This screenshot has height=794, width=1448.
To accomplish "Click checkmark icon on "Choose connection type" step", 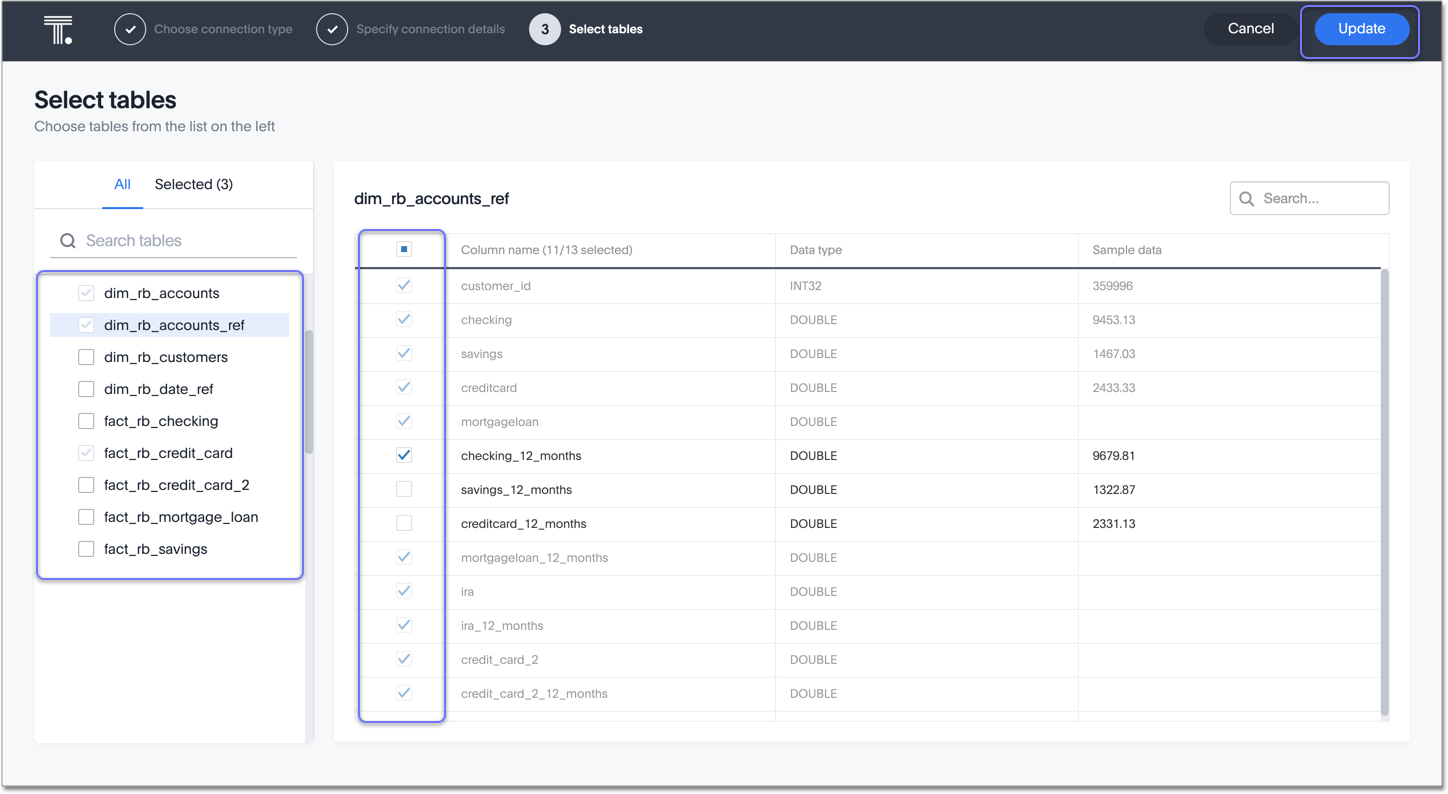I will point(130,29).
